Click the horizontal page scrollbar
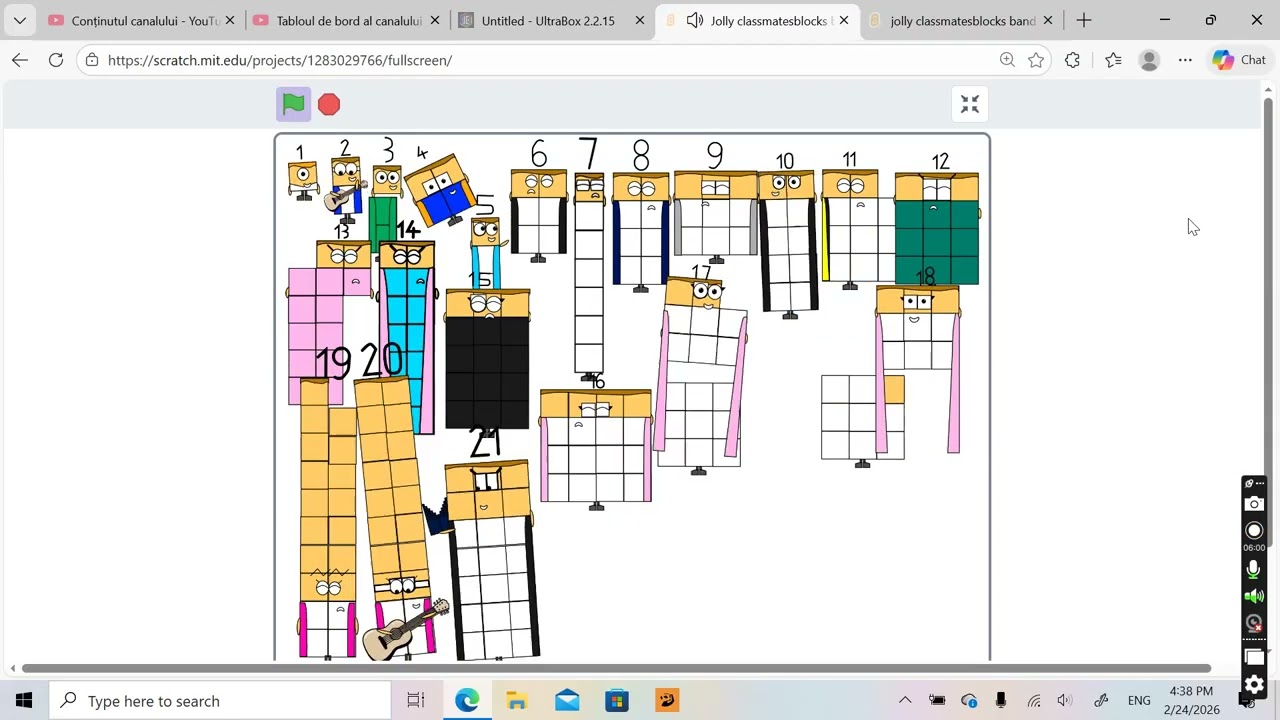The image size is (1280, 720). (616, 668)
